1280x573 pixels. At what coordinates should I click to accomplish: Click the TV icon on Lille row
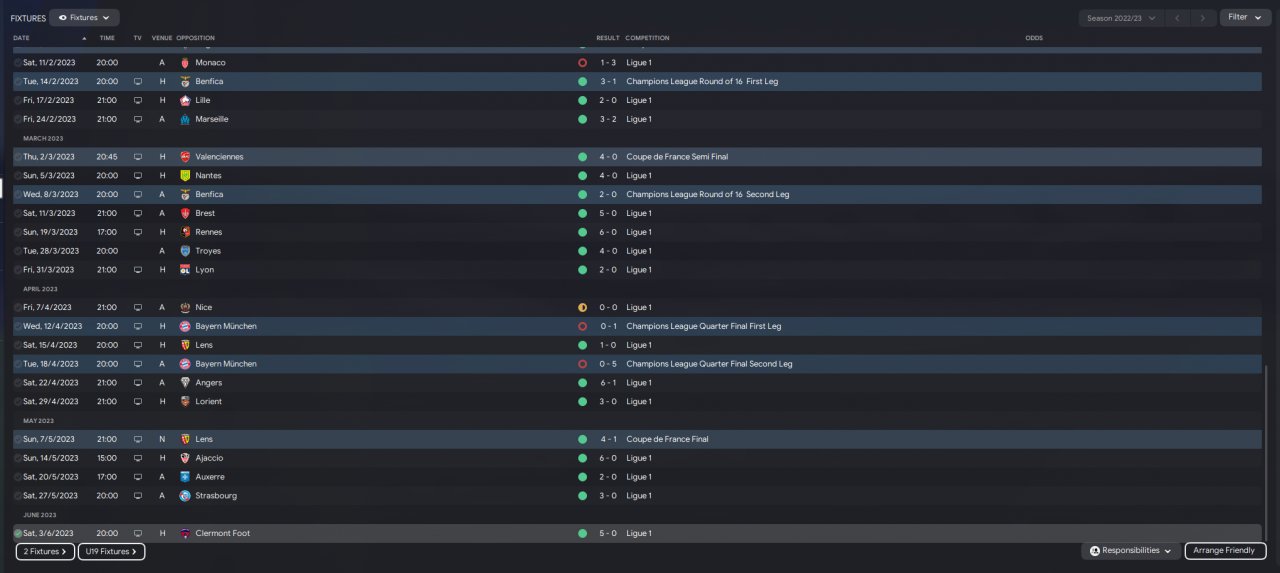click(138, 100)
